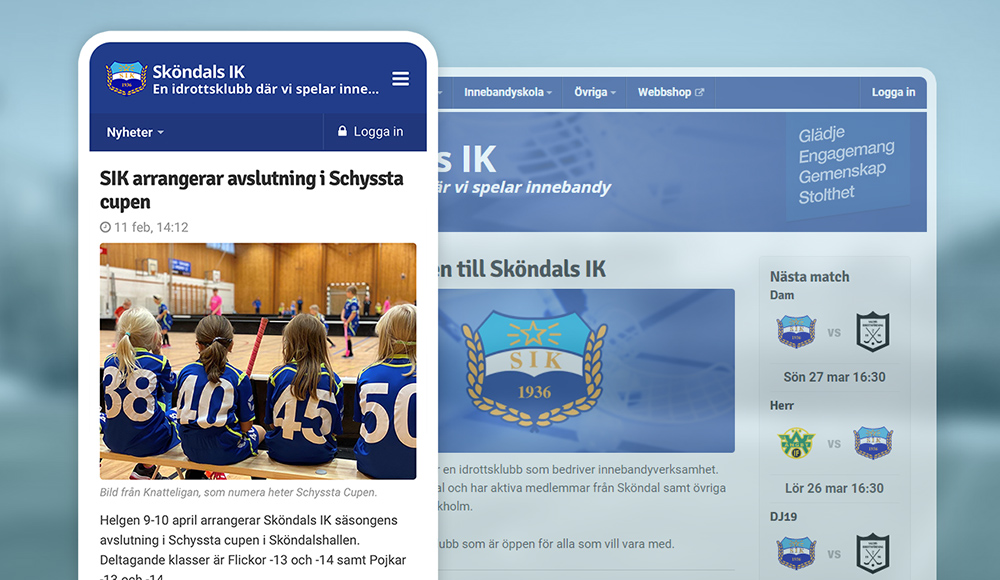Click green-yellow home team crest in Herr match
Screen dimensions: 1000x580
[x=796, y=442]
